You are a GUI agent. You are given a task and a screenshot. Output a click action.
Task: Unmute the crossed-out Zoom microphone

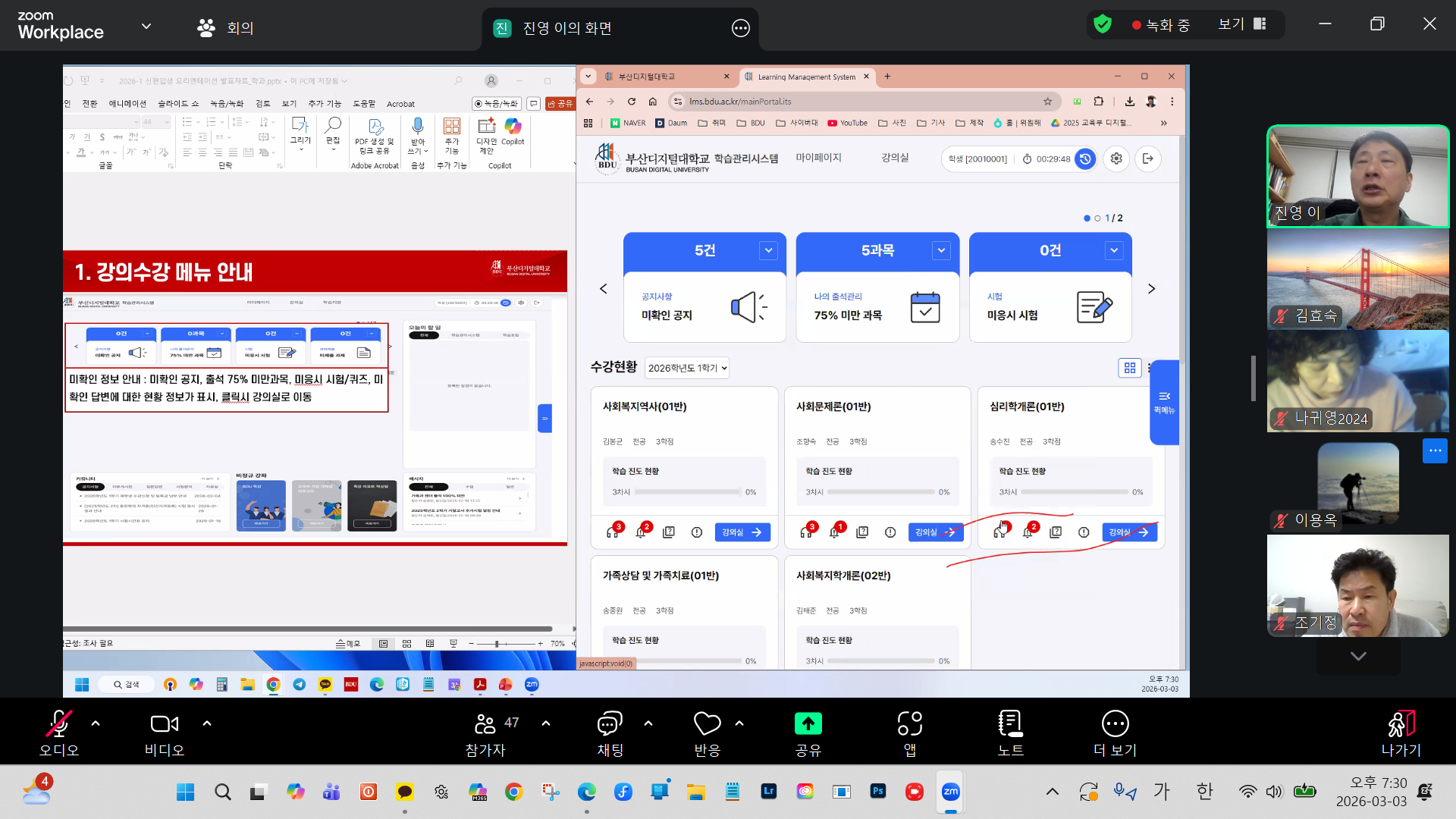point(58,724)
